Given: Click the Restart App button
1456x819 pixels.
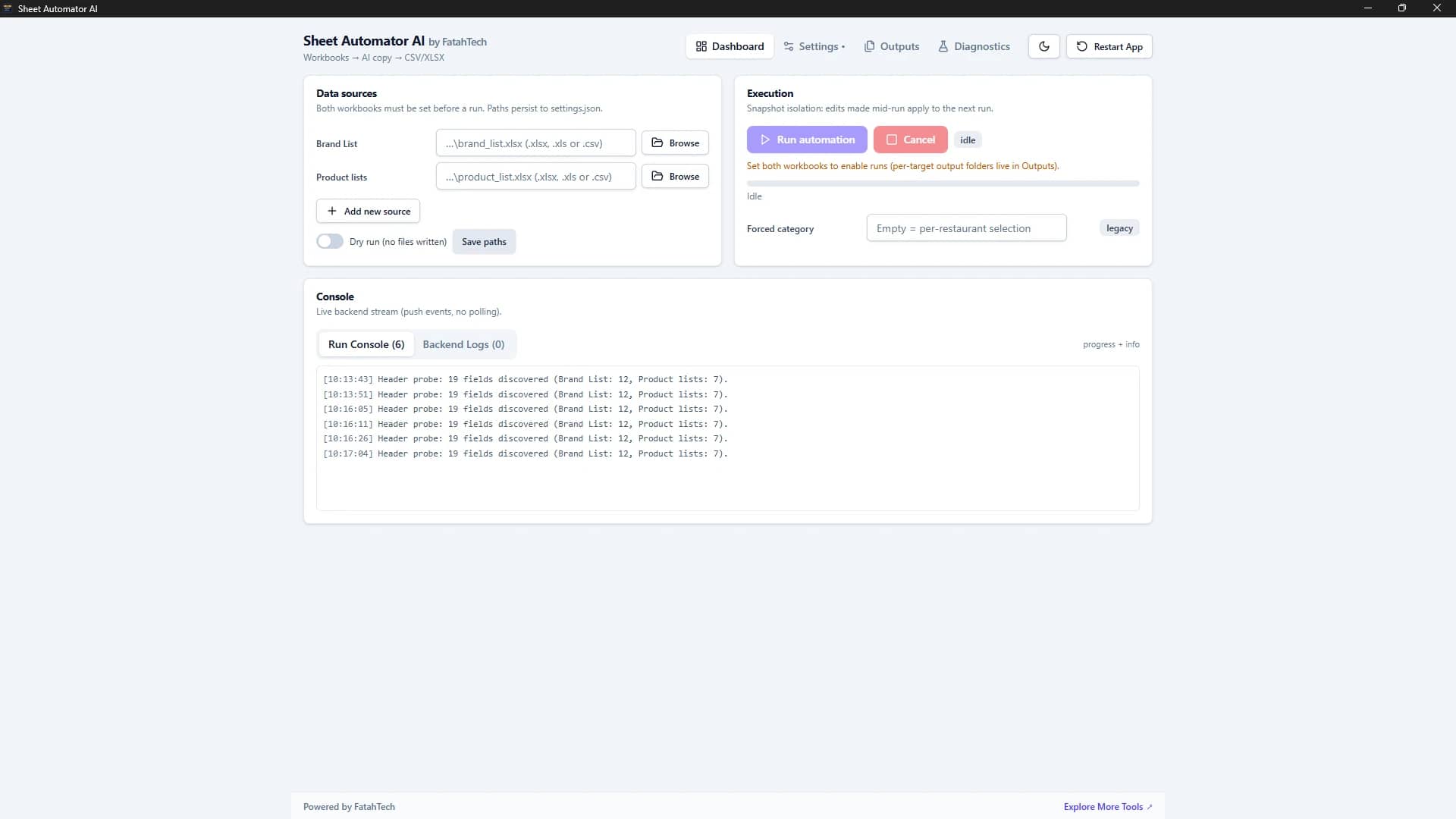Looking at the screenshot, I should (x=1109, y=46).
